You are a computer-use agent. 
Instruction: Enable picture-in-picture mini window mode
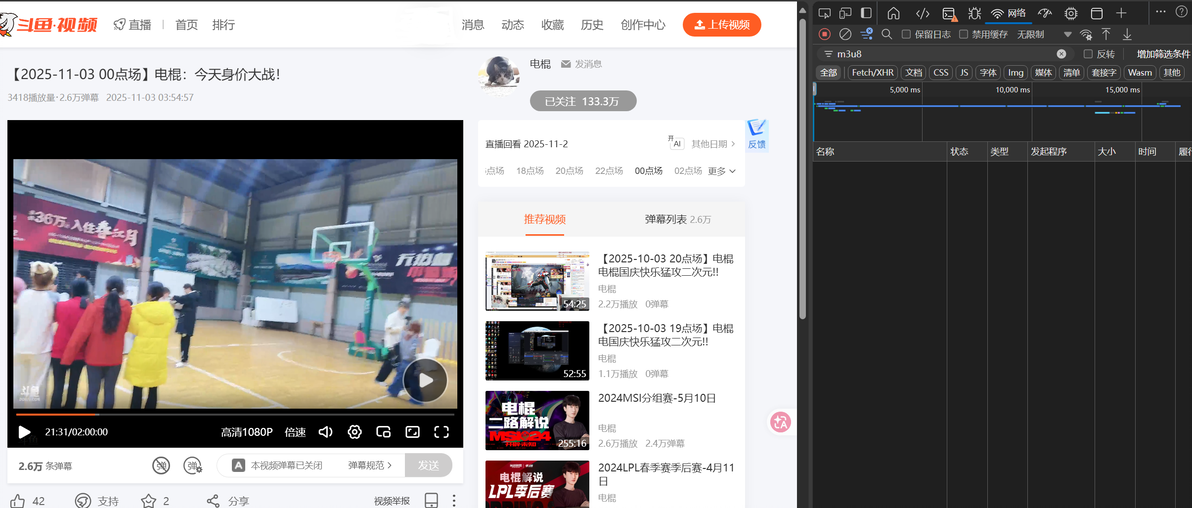coord(383,432)
